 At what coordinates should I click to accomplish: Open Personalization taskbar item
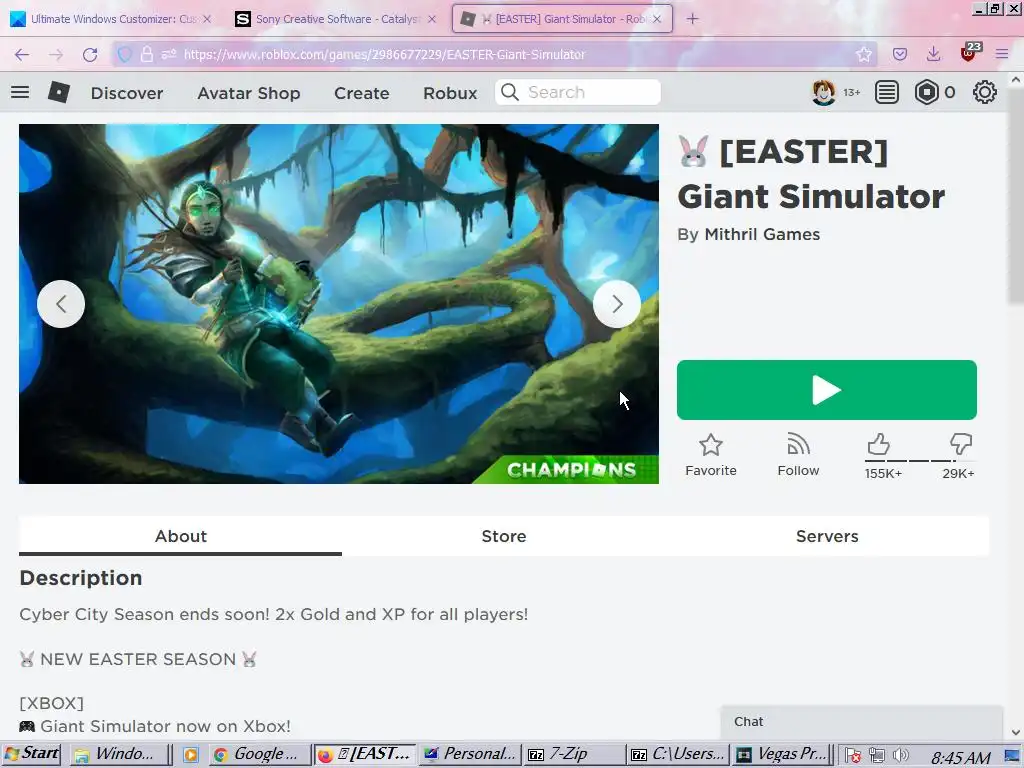point(470,754)
